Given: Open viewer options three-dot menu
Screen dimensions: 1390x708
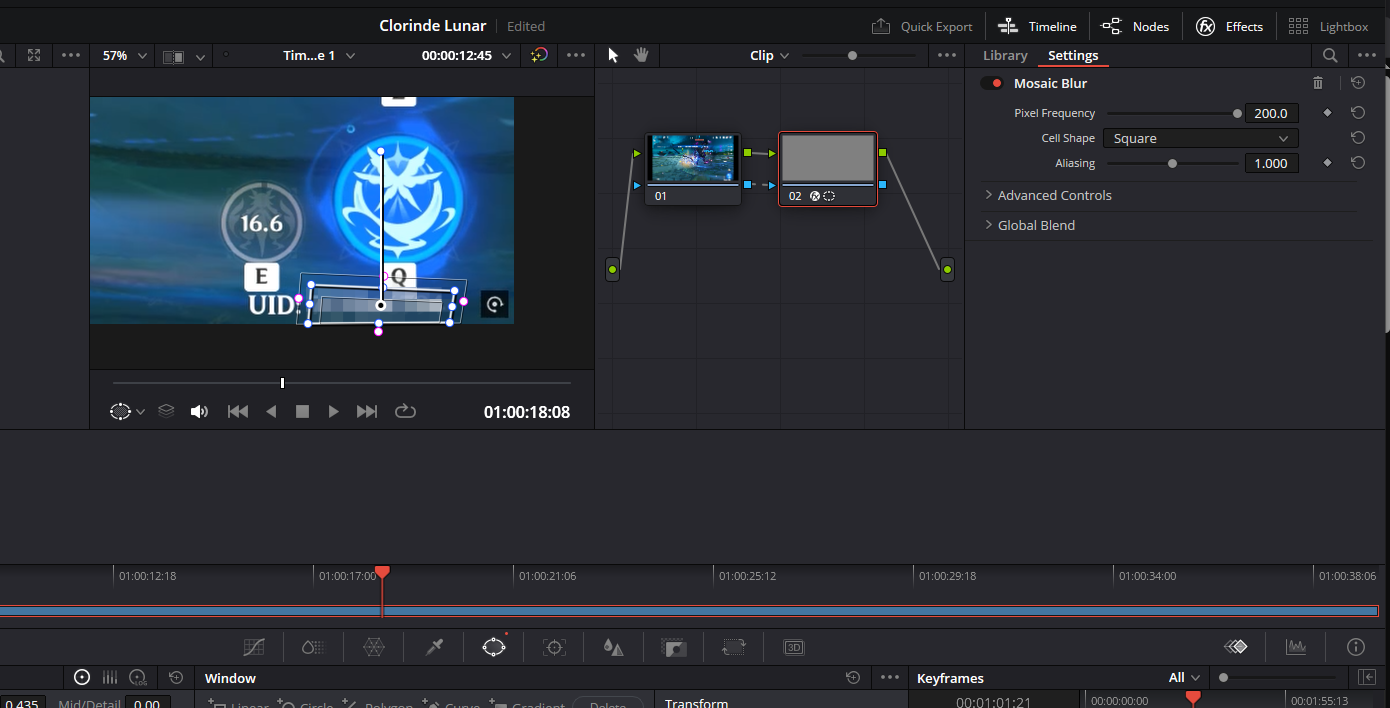Looking at the screenshot, I should (576, 55).
